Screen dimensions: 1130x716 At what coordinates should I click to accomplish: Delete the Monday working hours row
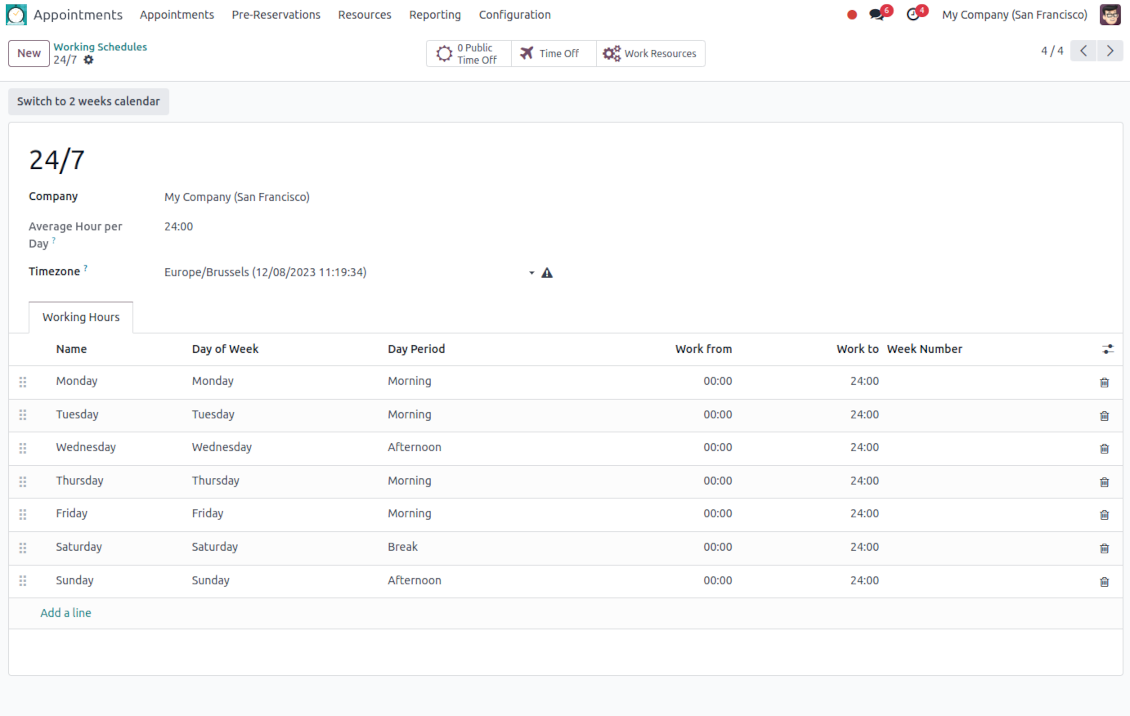(1104, 382)
